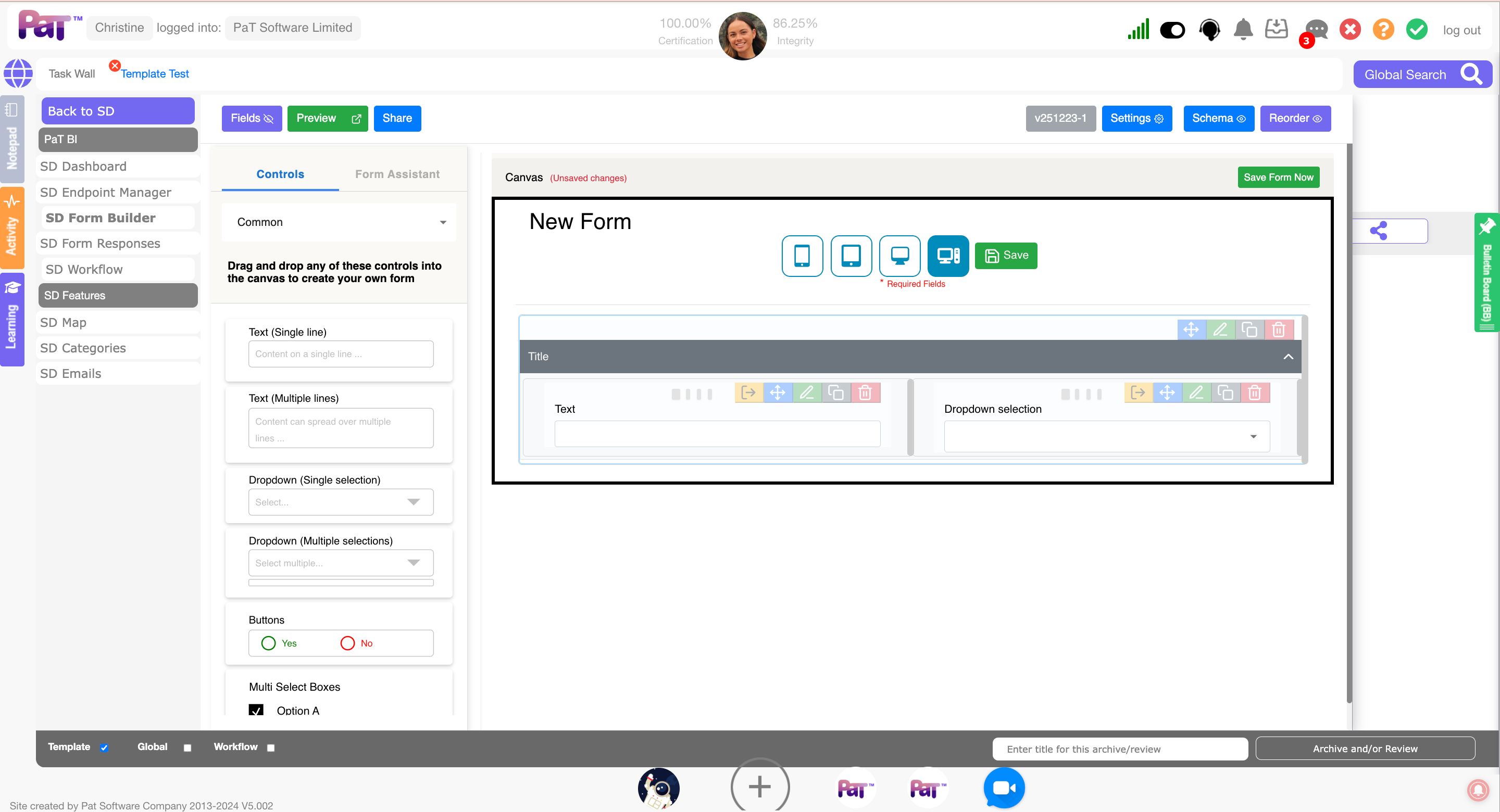Viewport: 1500px width, 812px height.
Task: Click the move icon on Text field
Action: (778, 393)
